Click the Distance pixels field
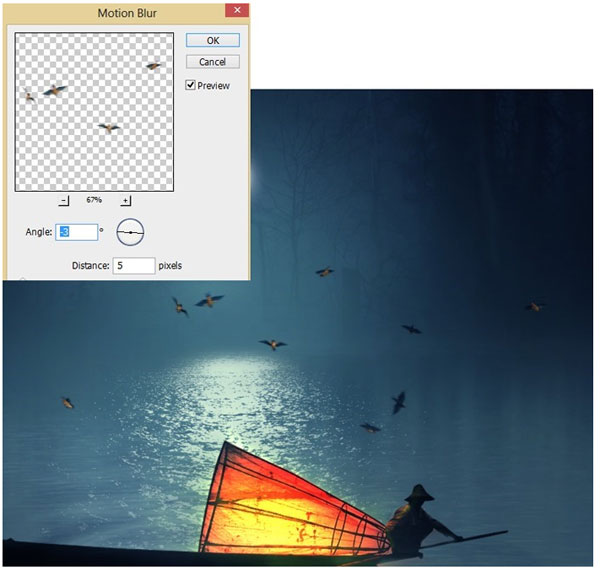The image size is (600, 570). click(x=134, y=265)
